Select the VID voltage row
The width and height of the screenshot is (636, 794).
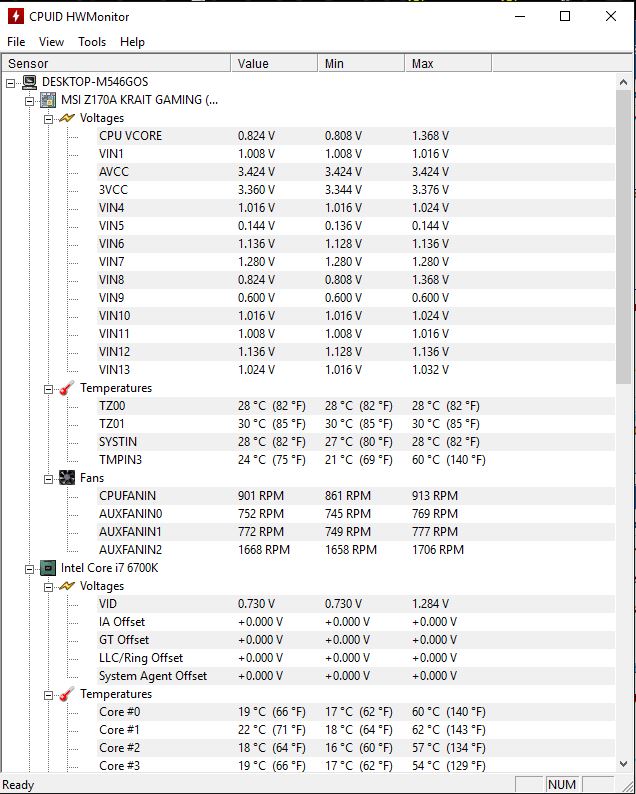[356, 604]
